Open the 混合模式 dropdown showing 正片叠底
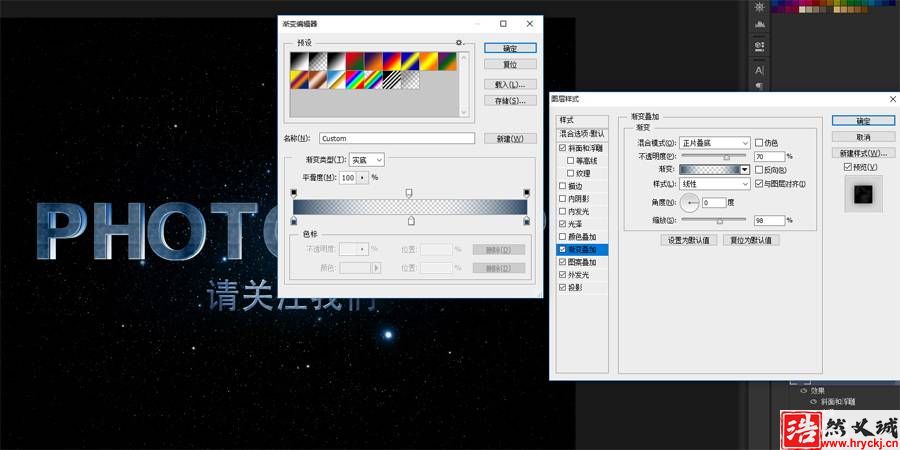 click(714, 142)
